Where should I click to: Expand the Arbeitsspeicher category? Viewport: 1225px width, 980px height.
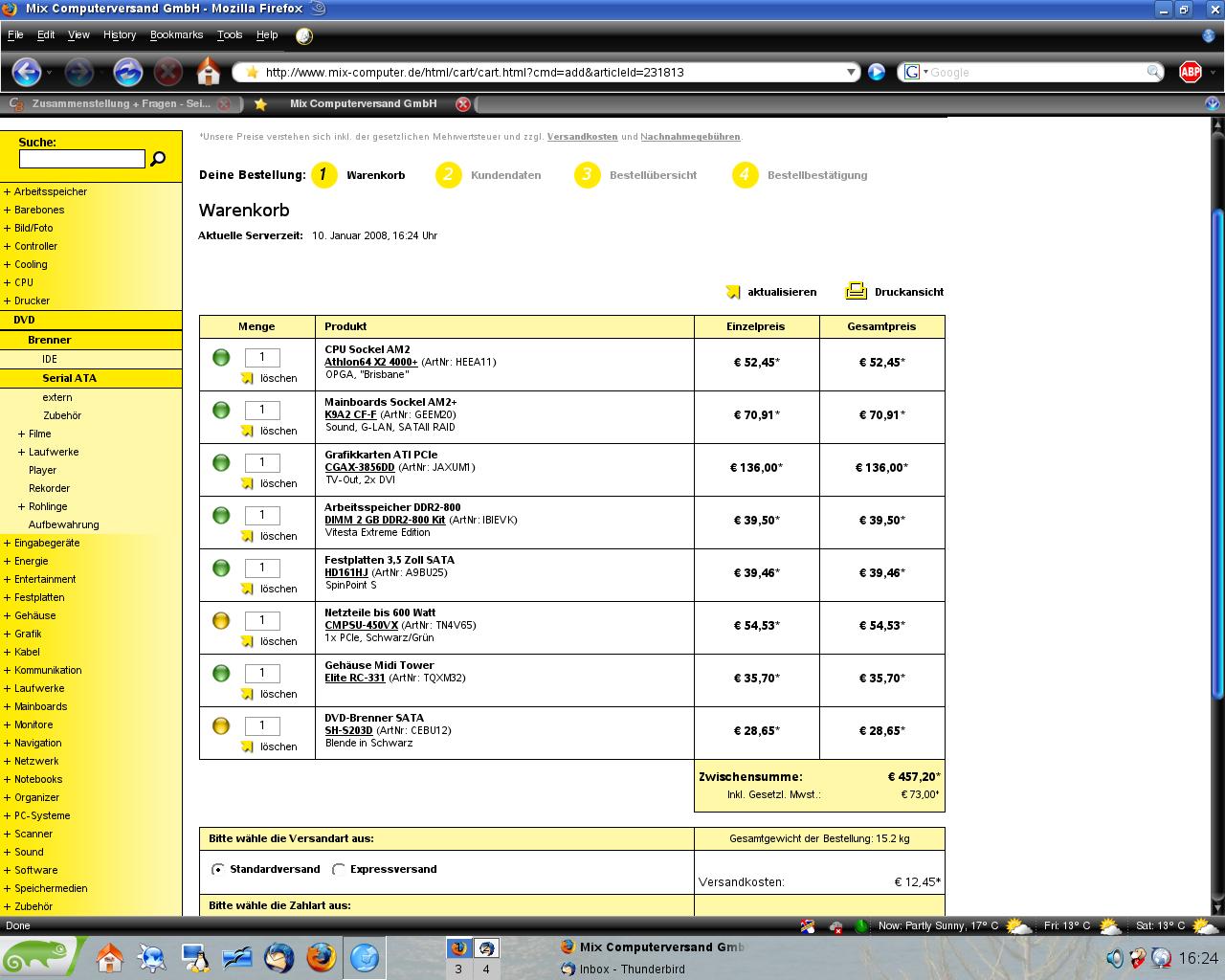click(7, 191)
